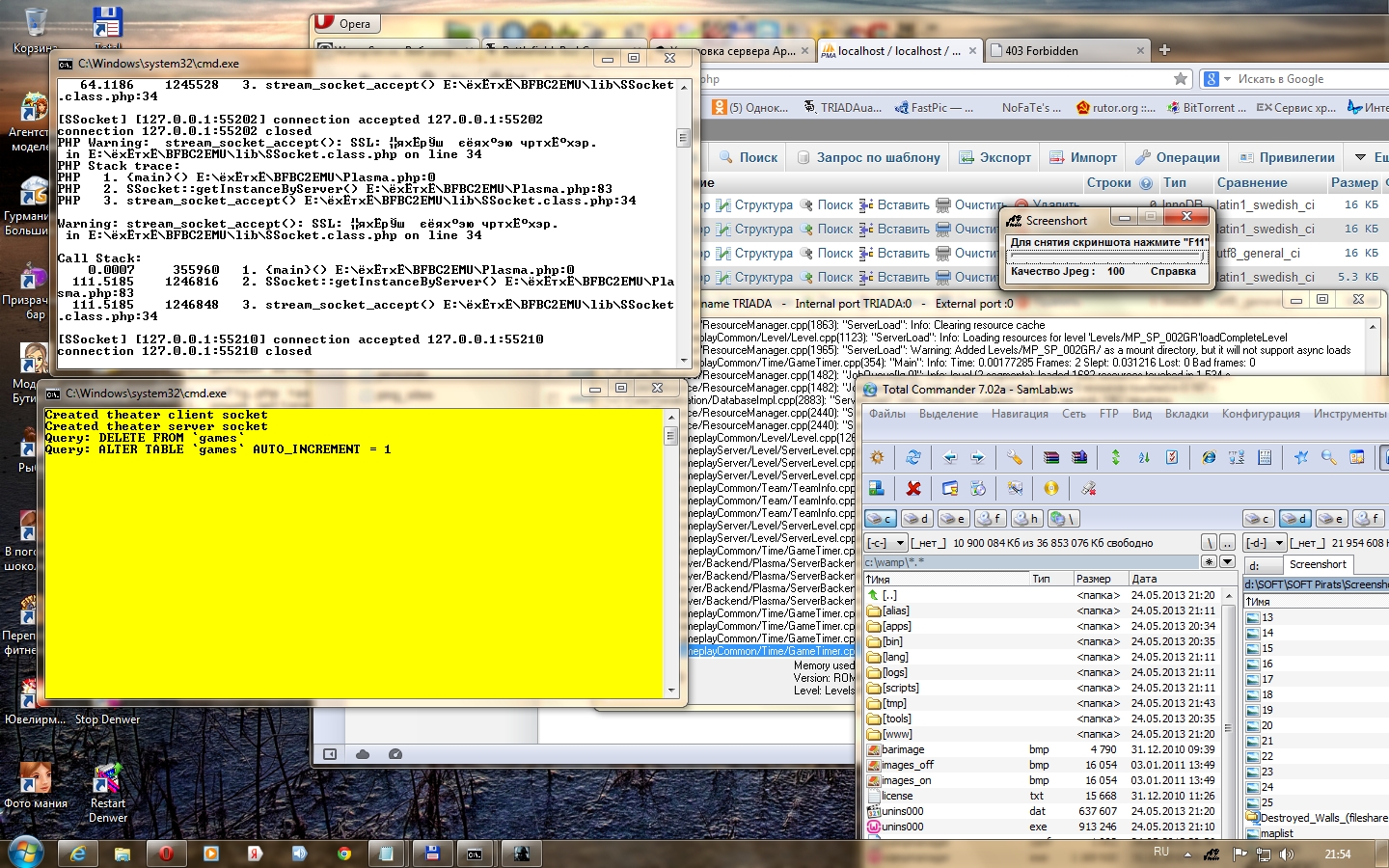Click the Screenshort JPEG quality slider
The image size is (1389, 868).
click(x=1107, y=256)
